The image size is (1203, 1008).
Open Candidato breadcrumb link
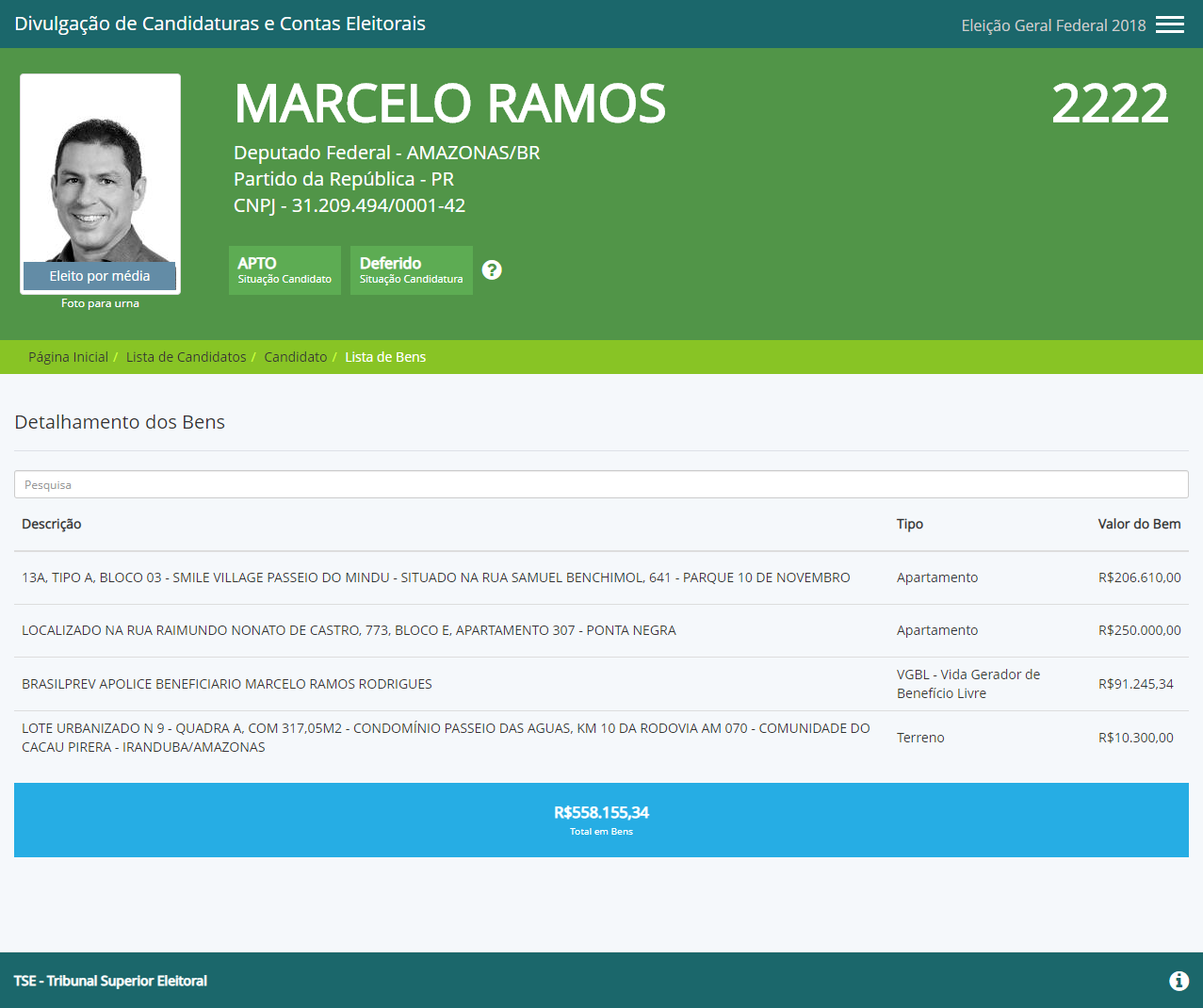296,357
